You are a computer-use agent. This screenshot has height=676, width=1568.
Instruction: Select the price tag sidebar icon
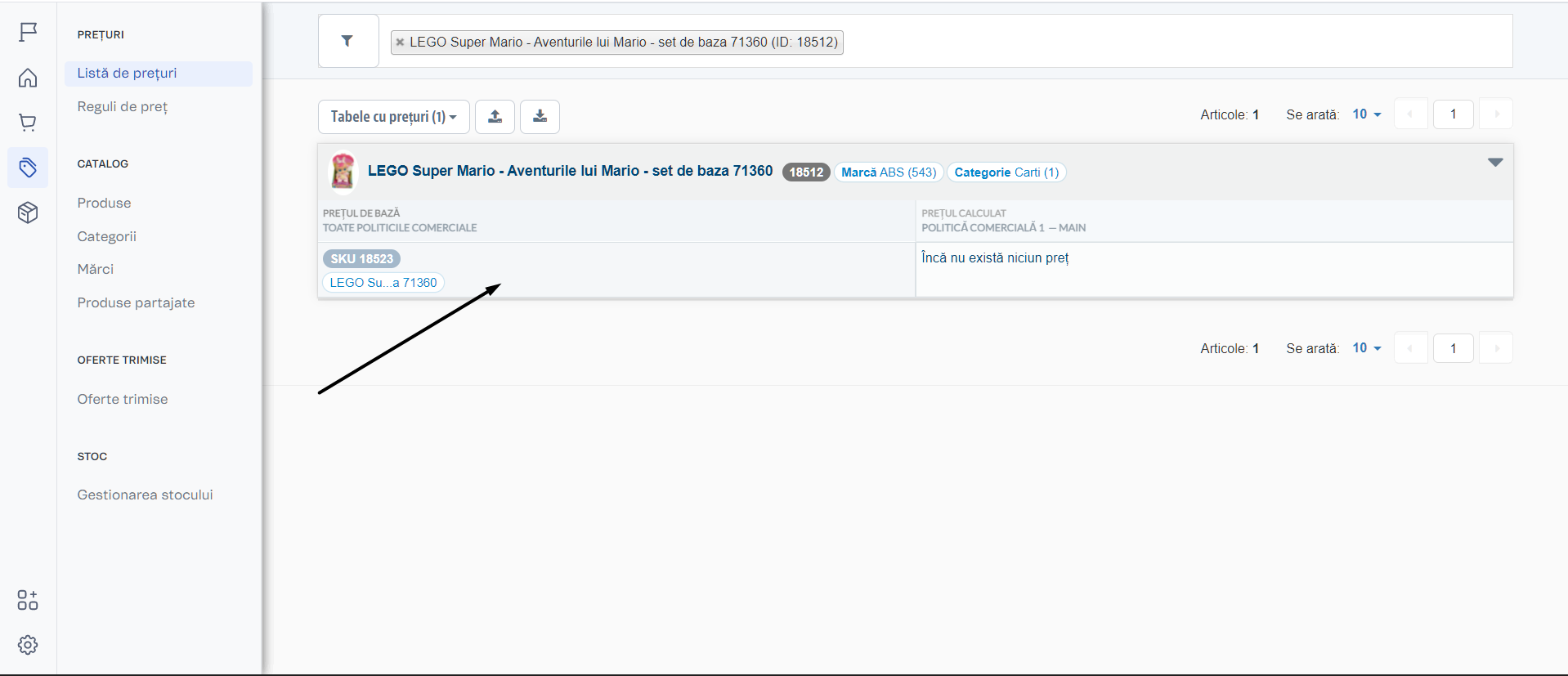pos(28,168)
